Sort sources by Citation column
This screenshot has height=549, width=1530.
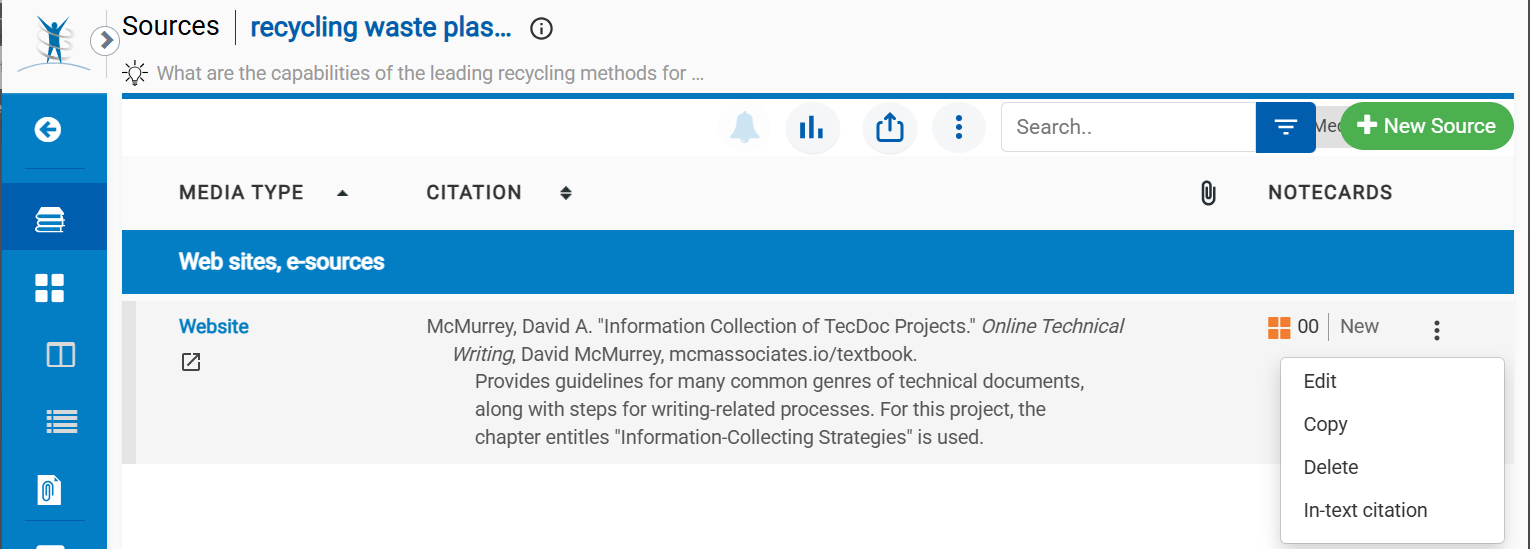click(x=474, y=193)
